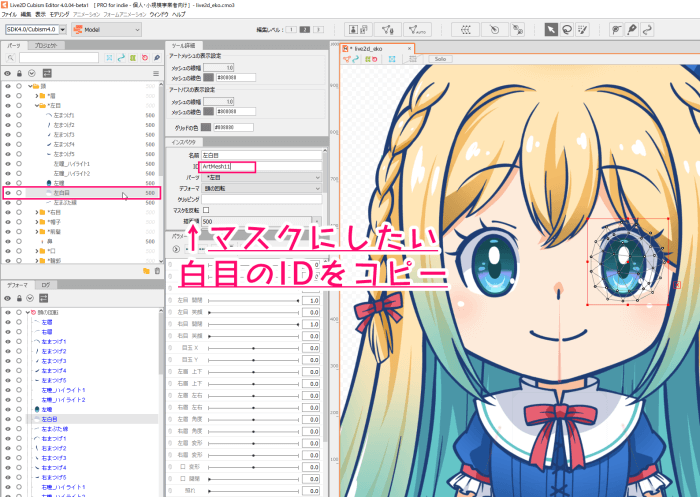This screenshot has height=497, width=700.
Task: Click the focus view icon in canvas toolbar
Action: point(392,59)
